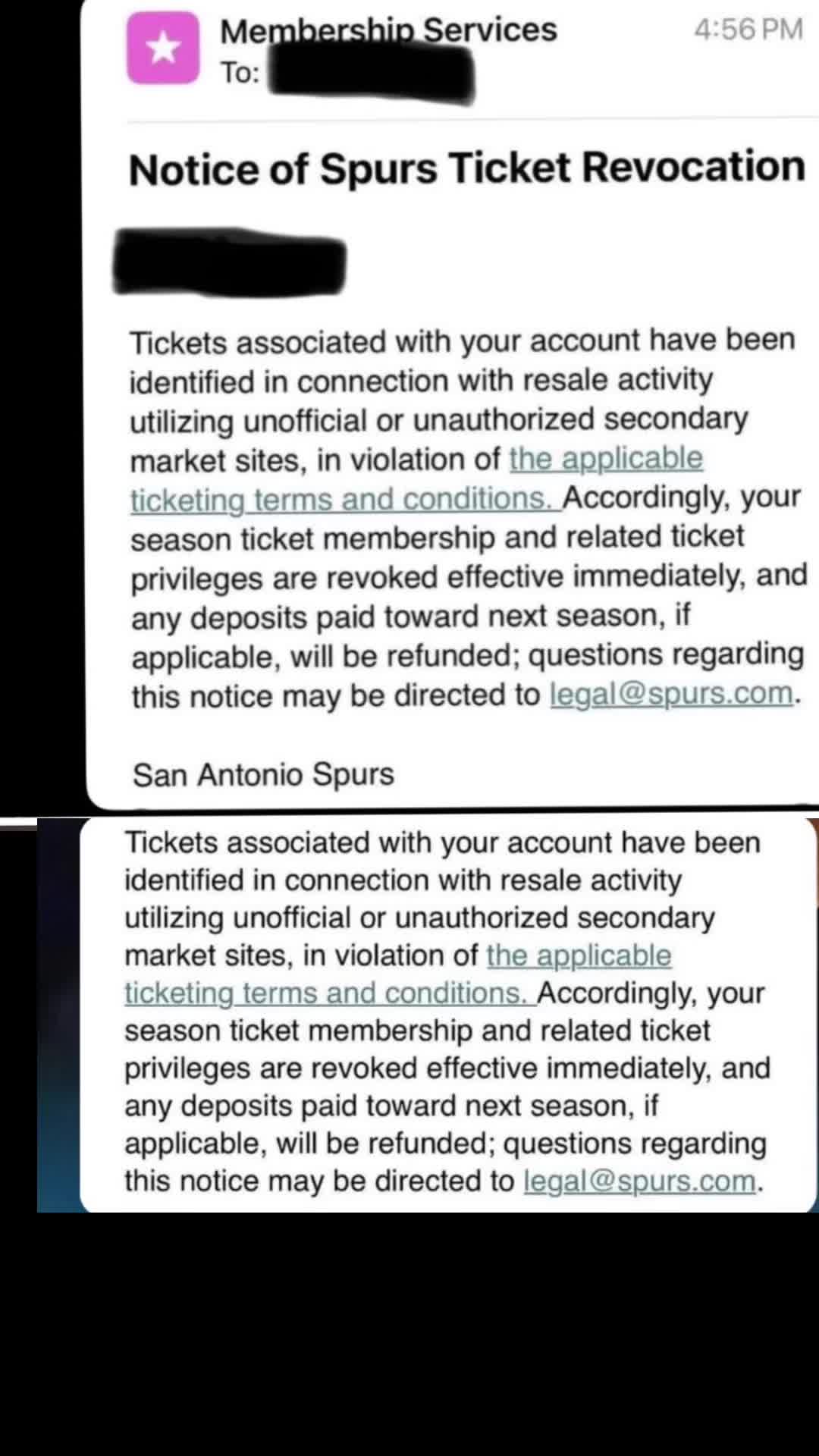Select the Notice of Spurs Ticket Revocation subject

pos(467,168)
